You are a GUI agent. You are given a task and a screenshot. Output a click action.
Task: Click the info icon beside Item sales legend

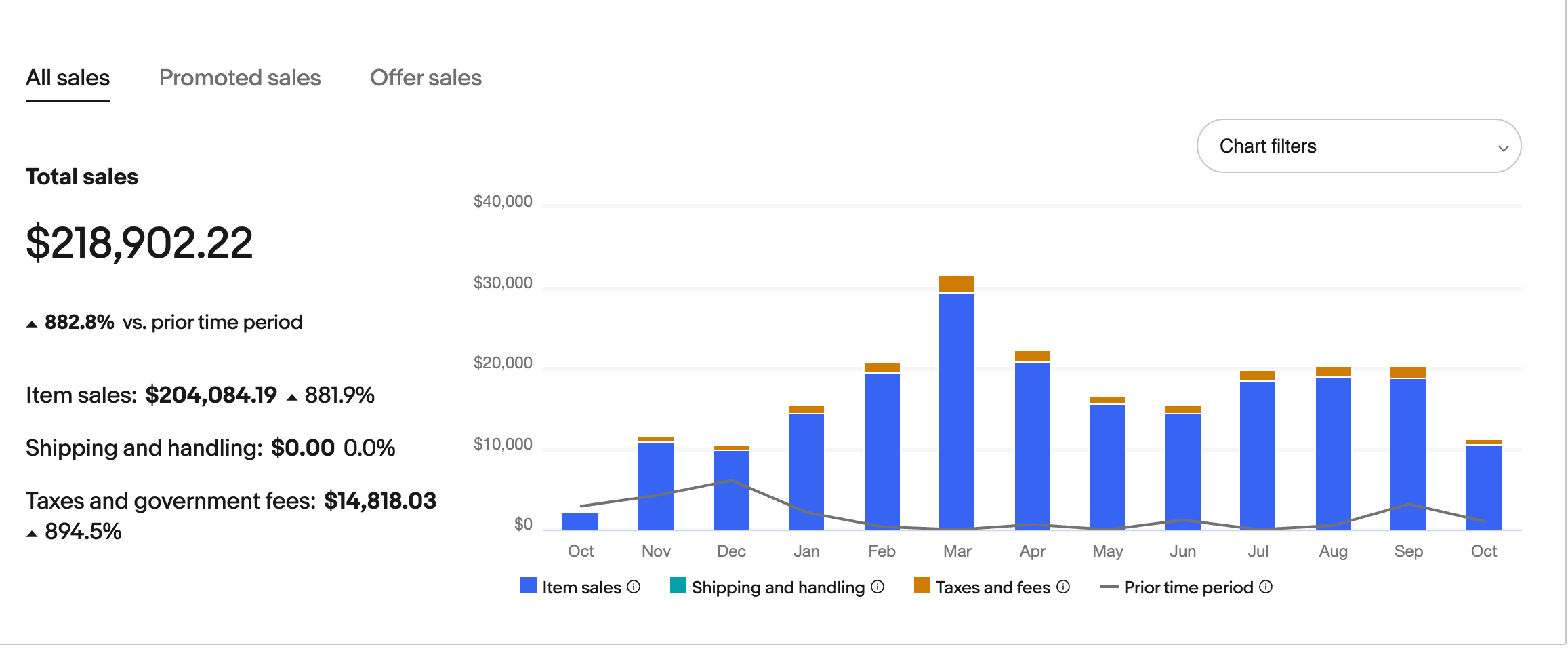pyautogui.click(x=633, y=587)
